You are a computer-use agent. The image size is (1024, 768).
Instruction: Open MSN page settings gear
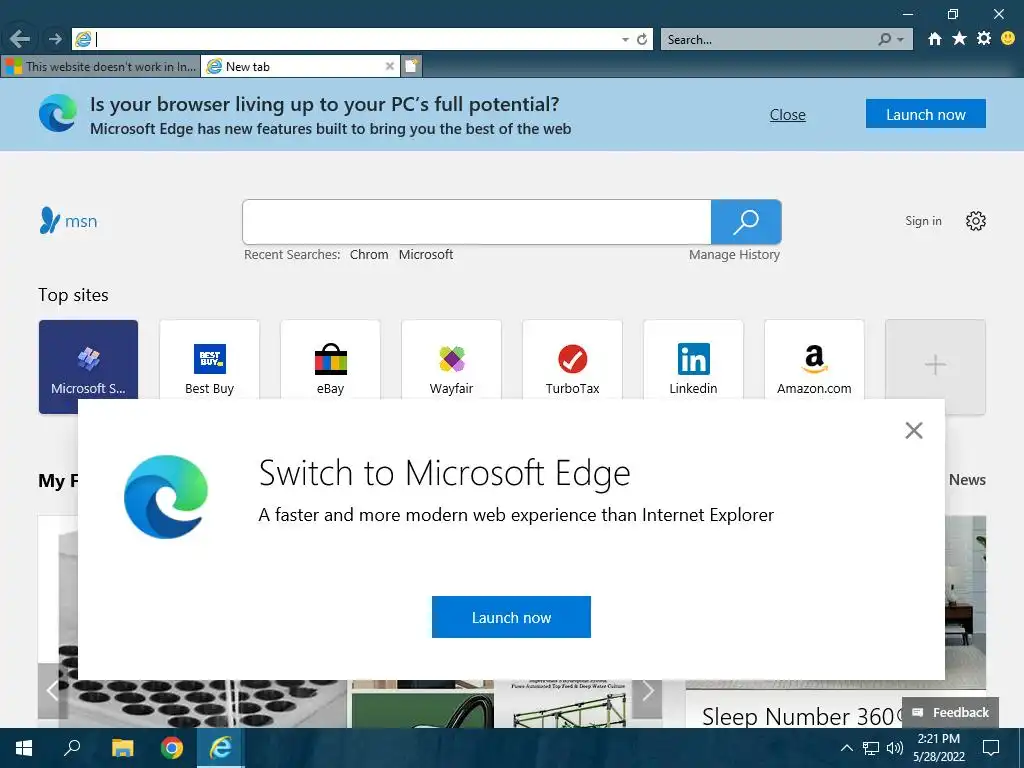[976, 221]
